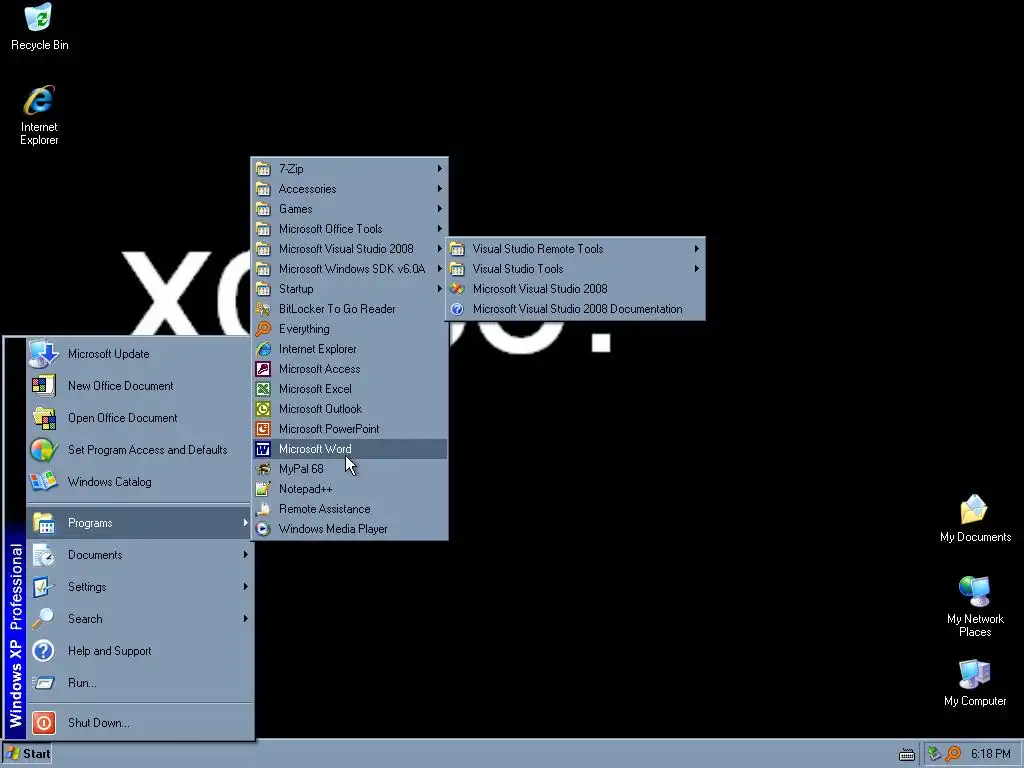Click the Microsoft Office Tools label
Viewport: 1024px width, 768px height.
coord(330,229)
